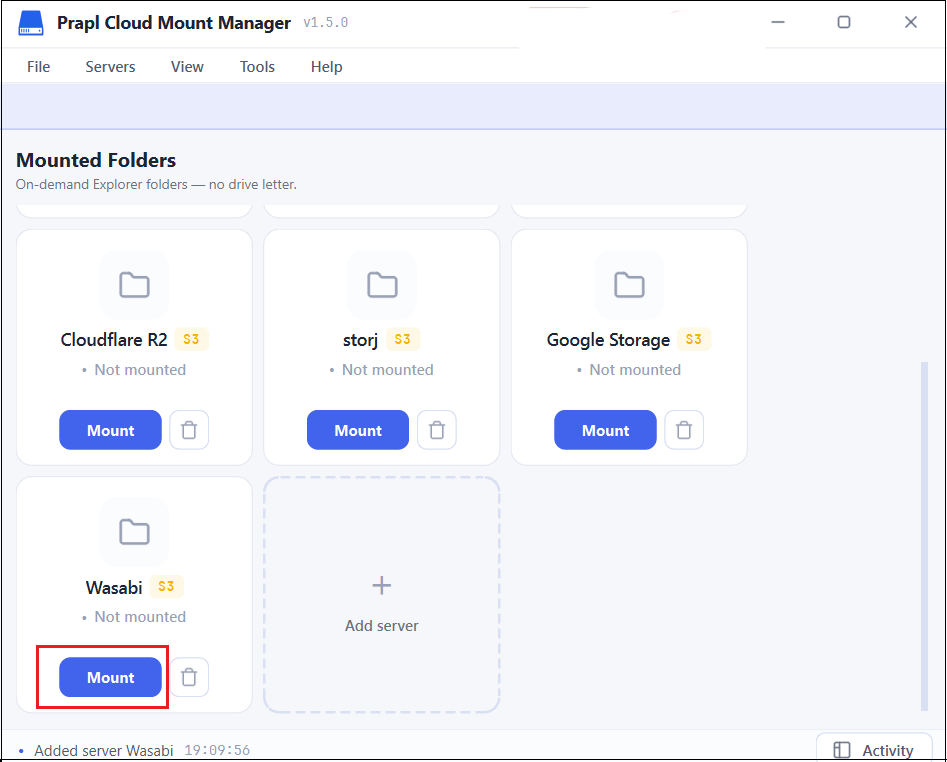Click the Google Storage folder icon
The height and width of the screenshot is (762, 947).
pyautogui.click(x=629, y=284)
